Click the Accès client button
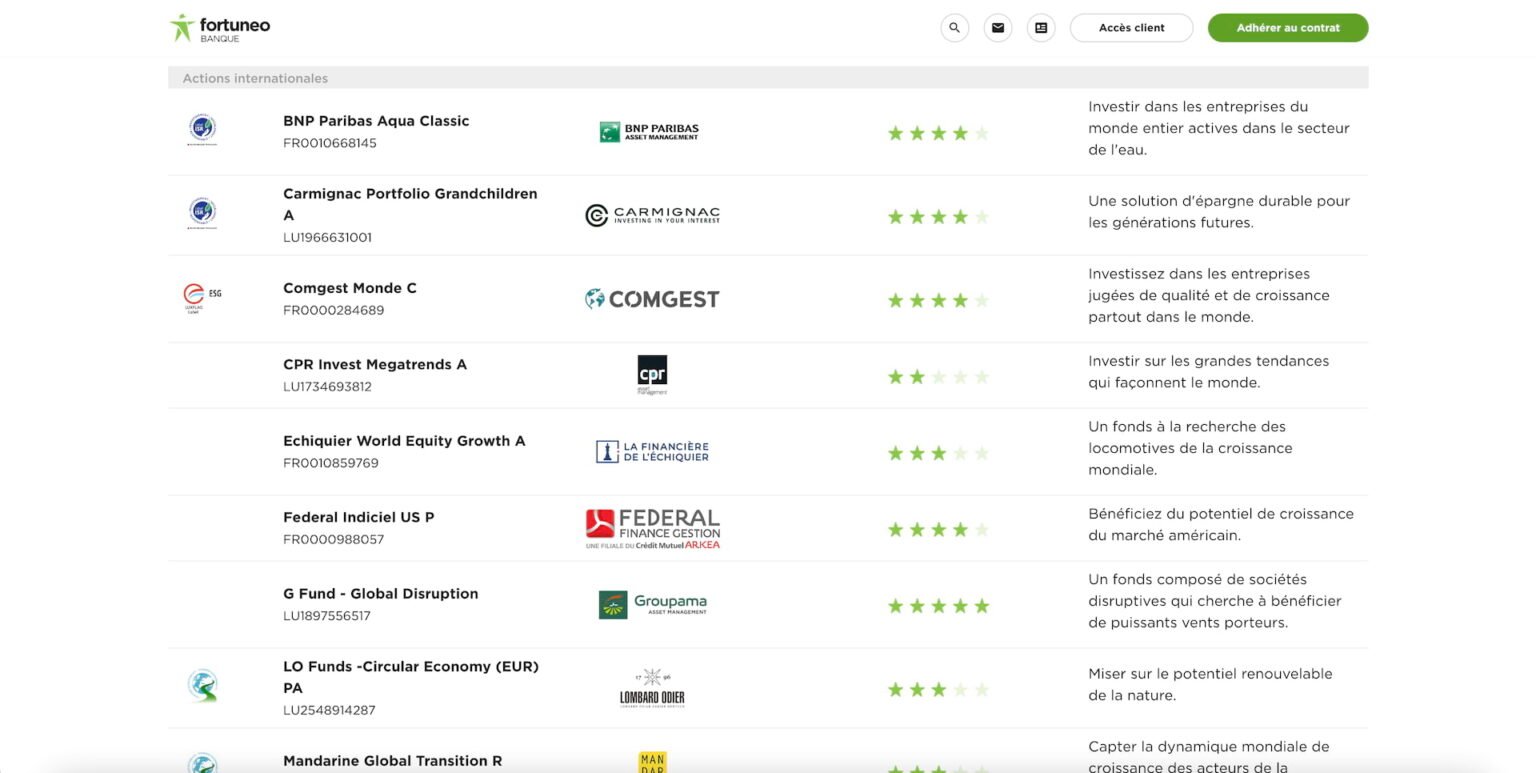 tap(1131, 28)
